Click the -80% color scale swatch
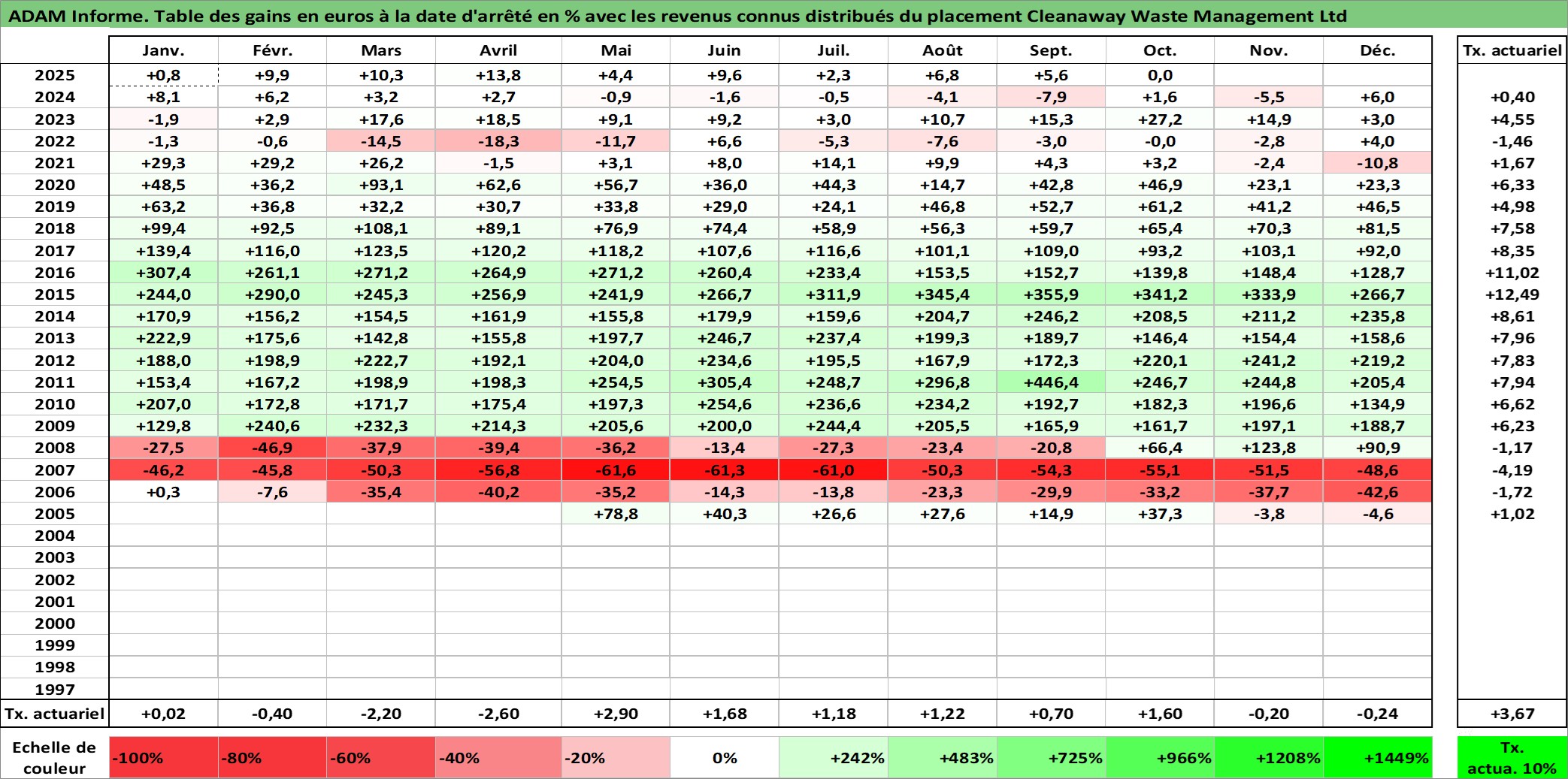This screenshot has width=1568, height=779. tap(272, 757)
